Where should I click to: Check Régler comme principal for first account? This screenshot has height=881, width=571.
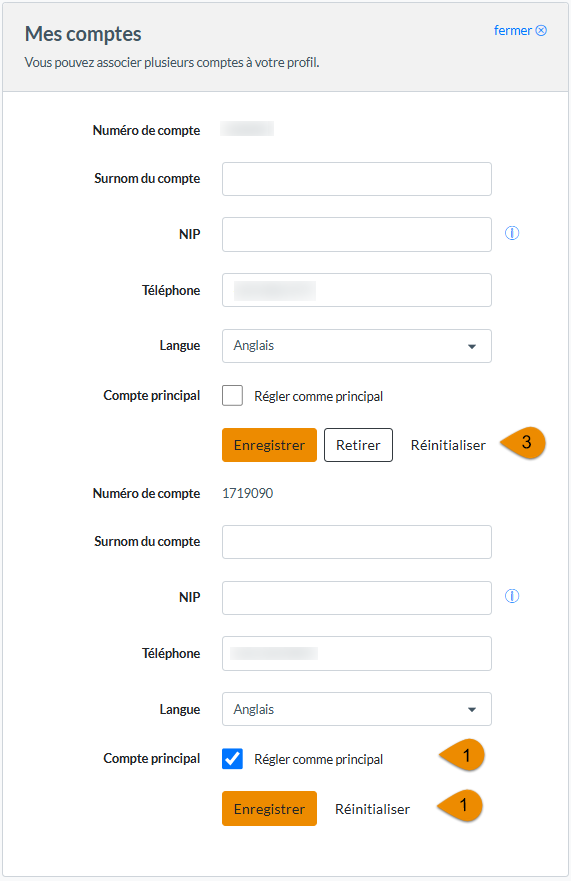(232, 396)
